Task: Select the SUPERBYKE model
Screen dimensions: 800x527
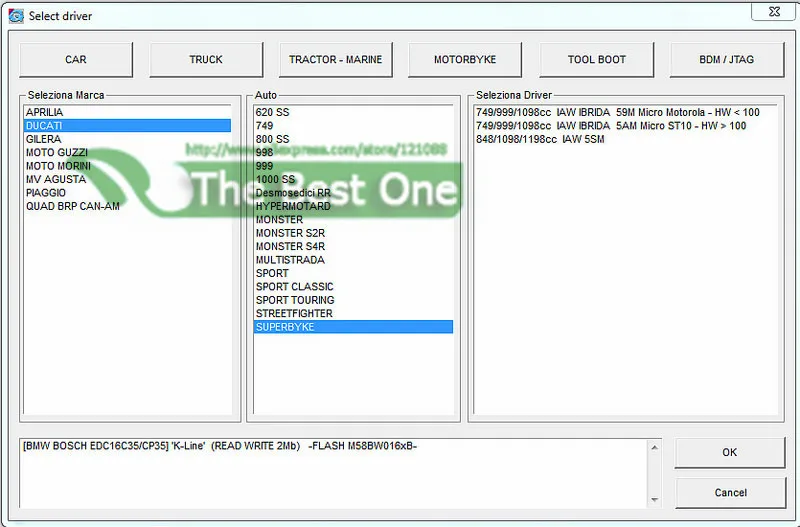Action: click(353, 327)
